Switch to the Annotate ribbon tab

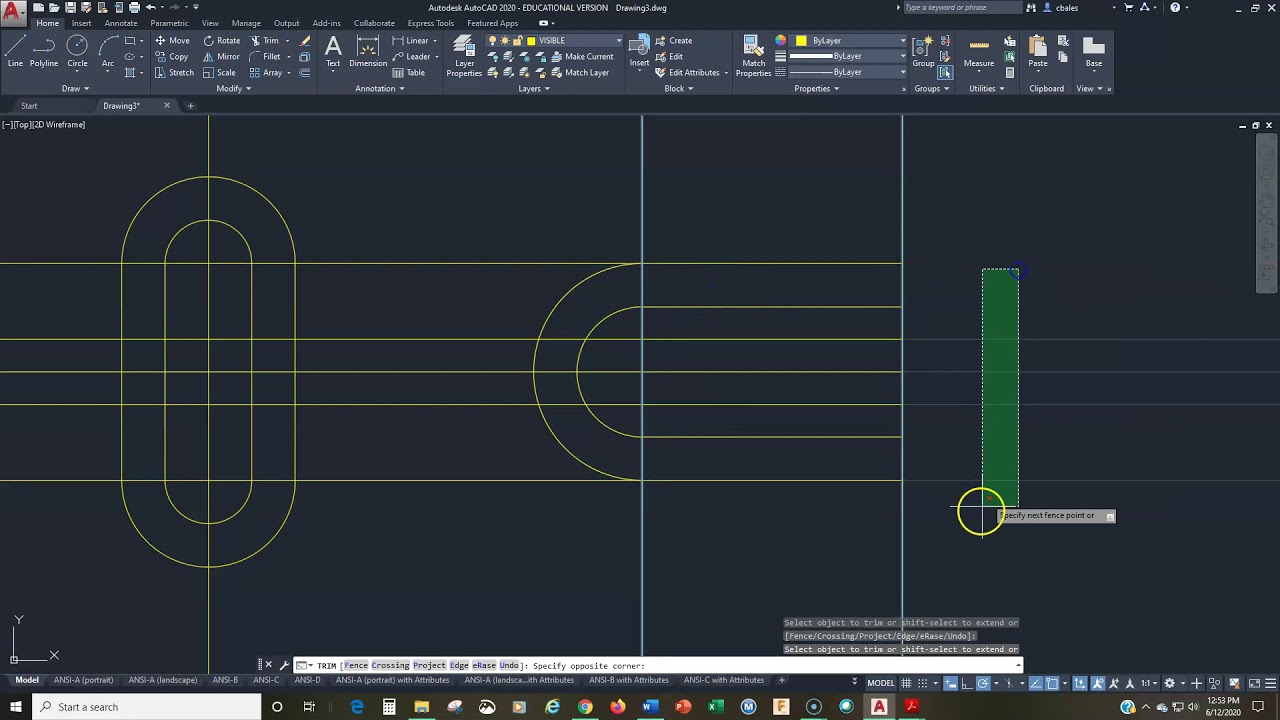pos(121,23)
